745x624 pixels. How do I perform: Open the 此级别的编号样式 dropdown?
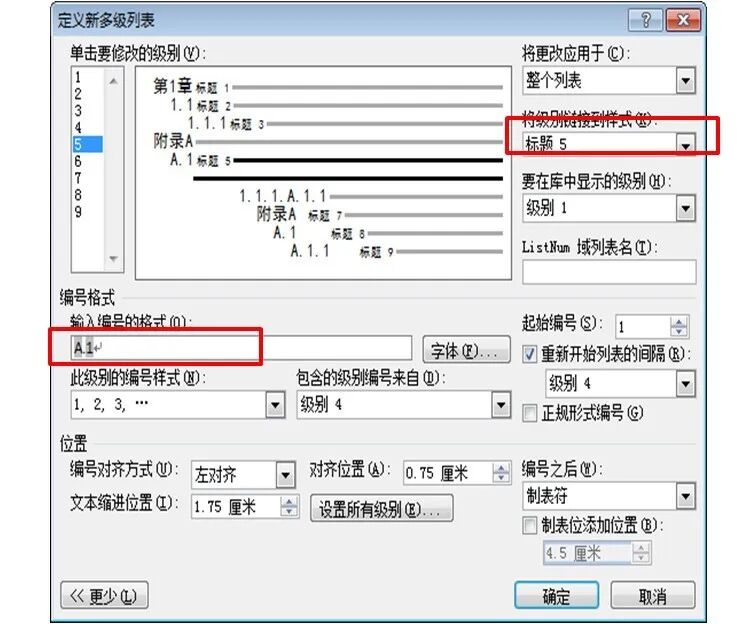[x=275, y=405]
